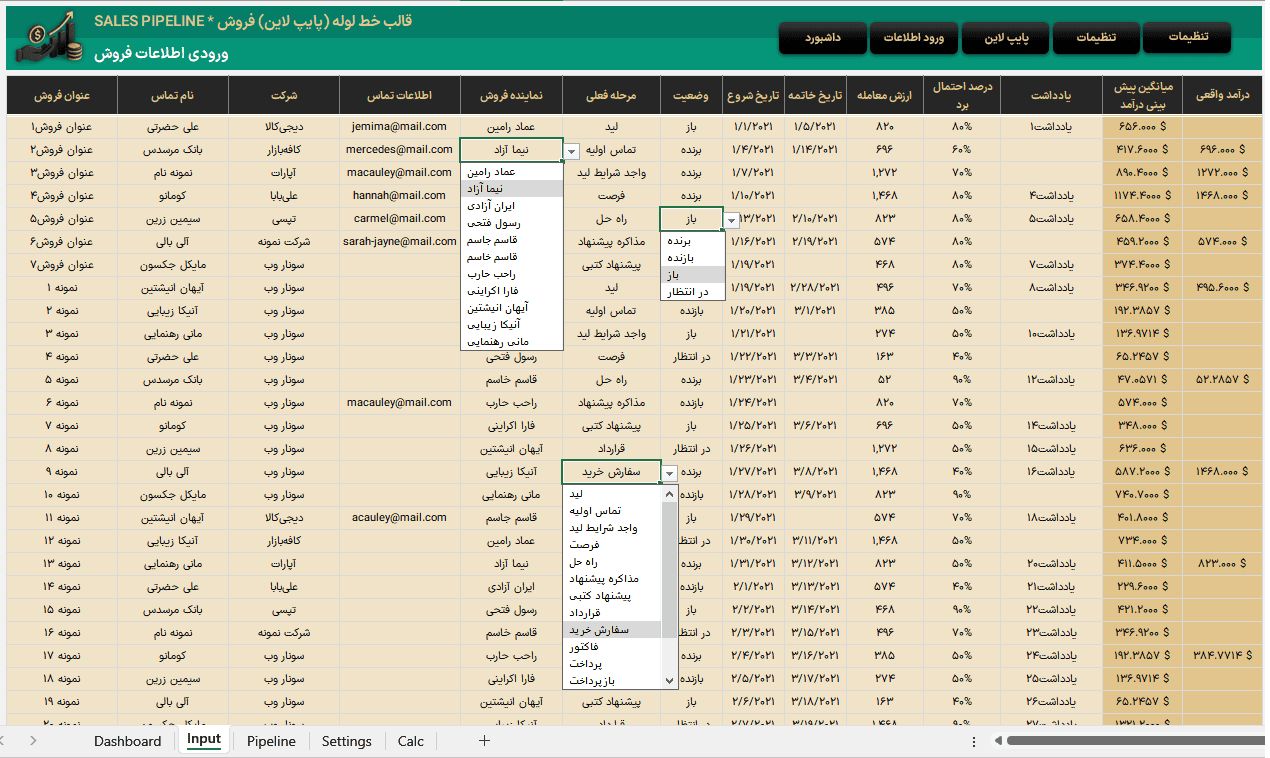
Task: Select the عنوان فروش column header
Action: click(62, 96)
